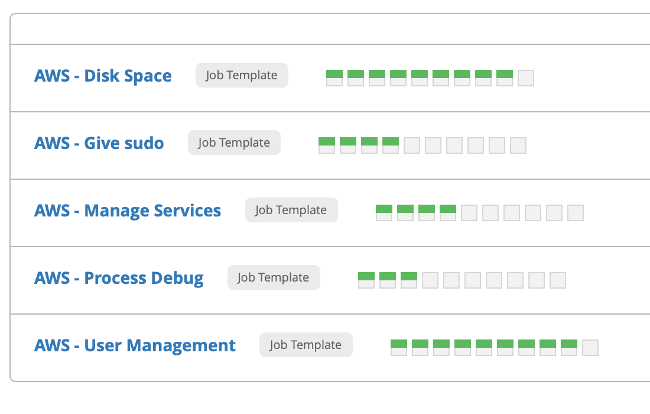The image size is (650, 414).
Task: Click the last gray status square in Manage Services row
Action: (575, 213)
